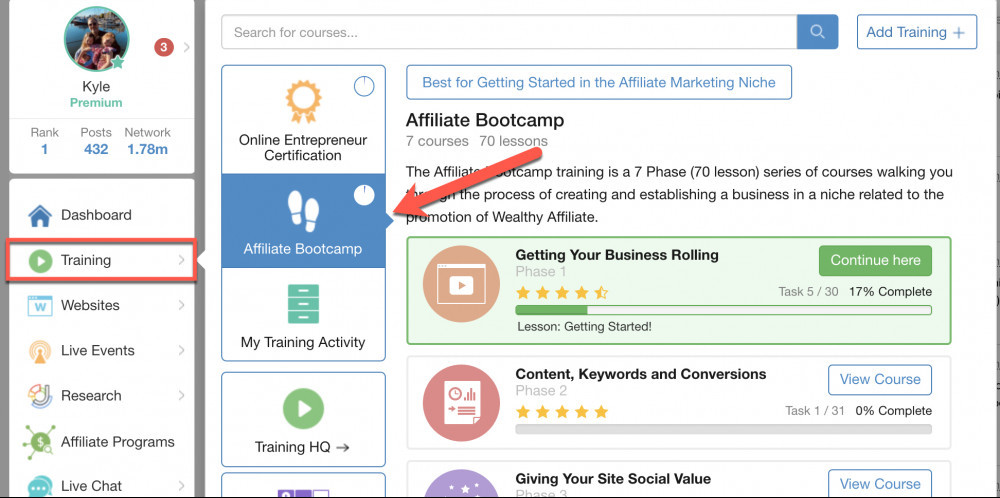Click the magnifier search button
Screen dimensions: 1000x498
[x=817, y=32]
